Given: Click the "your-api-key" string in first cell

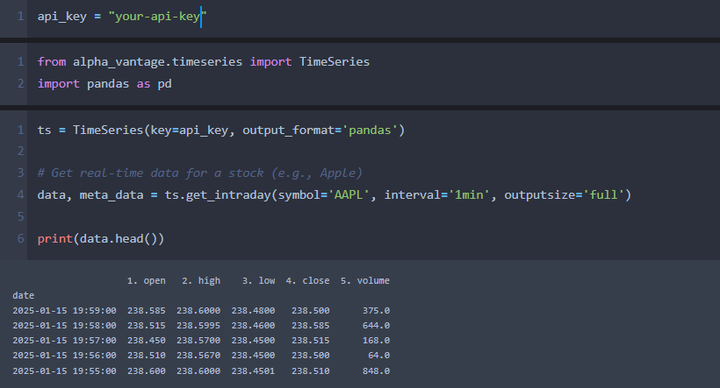Looking at the screenshot, I should tap(158, 16).
